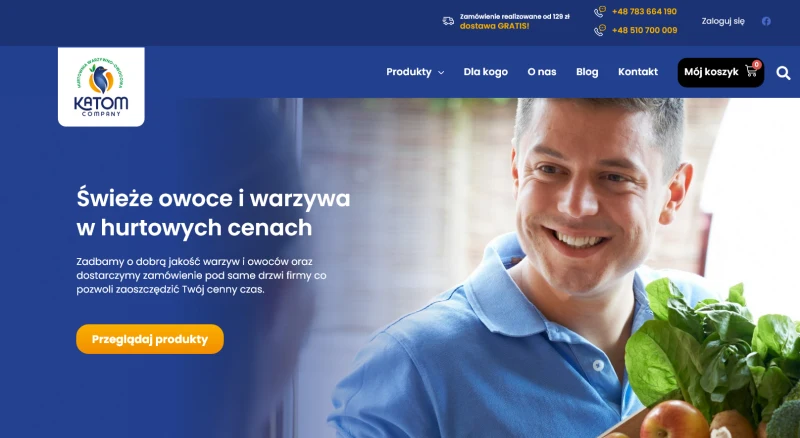800x438 pixels.
Task: Click the search magnifier icon
Action: (783, 73)
